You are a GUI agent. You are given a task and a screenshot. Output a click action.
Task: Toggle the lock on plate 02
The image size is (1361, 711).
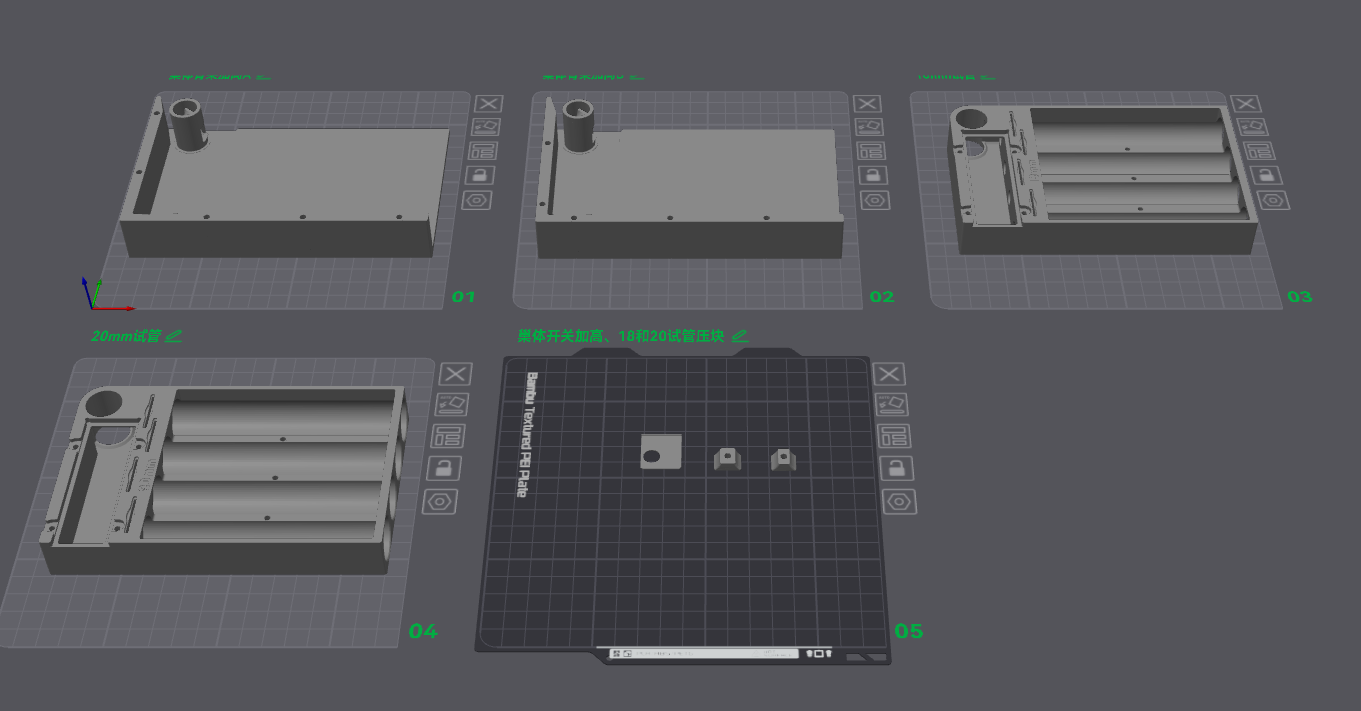[873, 175]
